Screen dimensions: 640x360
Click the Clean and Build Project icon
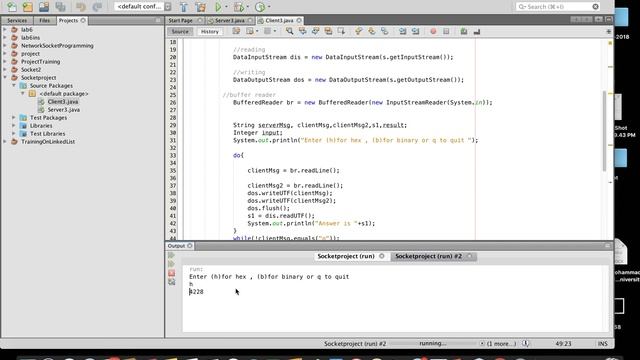[x=200, y=7]
